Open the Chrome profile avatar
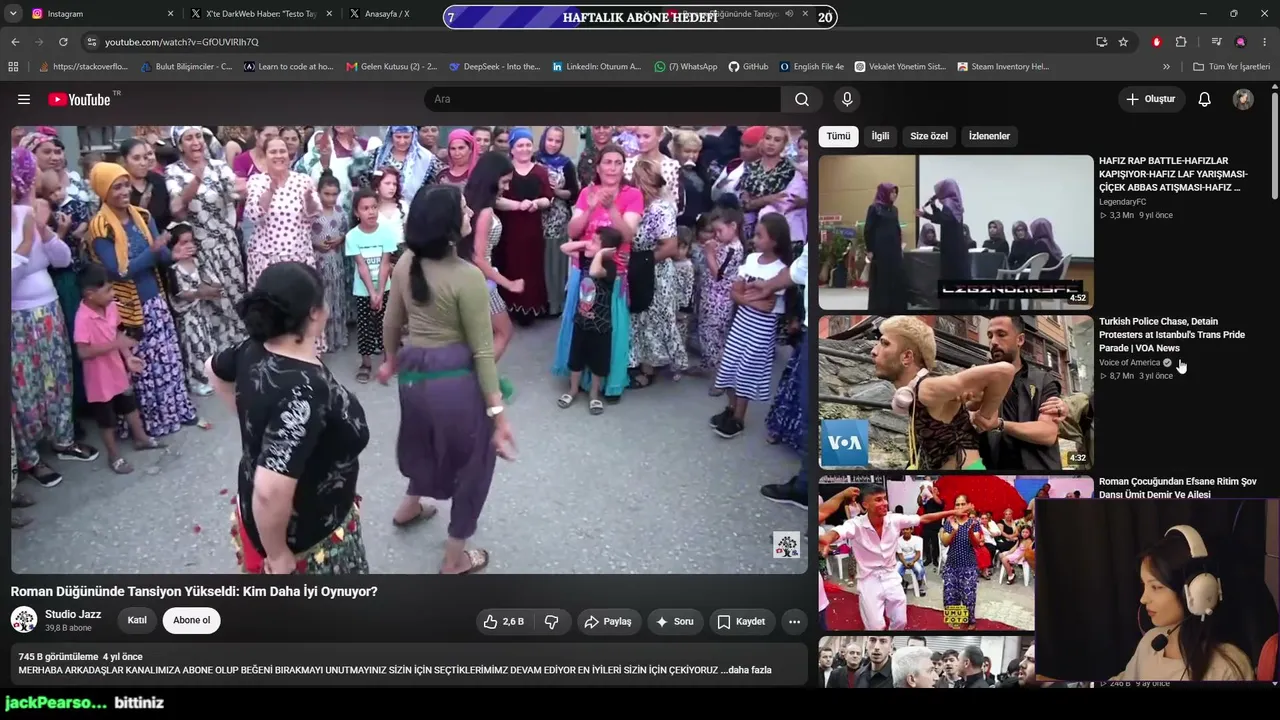Viewport: 1280px width, 720px height. point(1241,42)
